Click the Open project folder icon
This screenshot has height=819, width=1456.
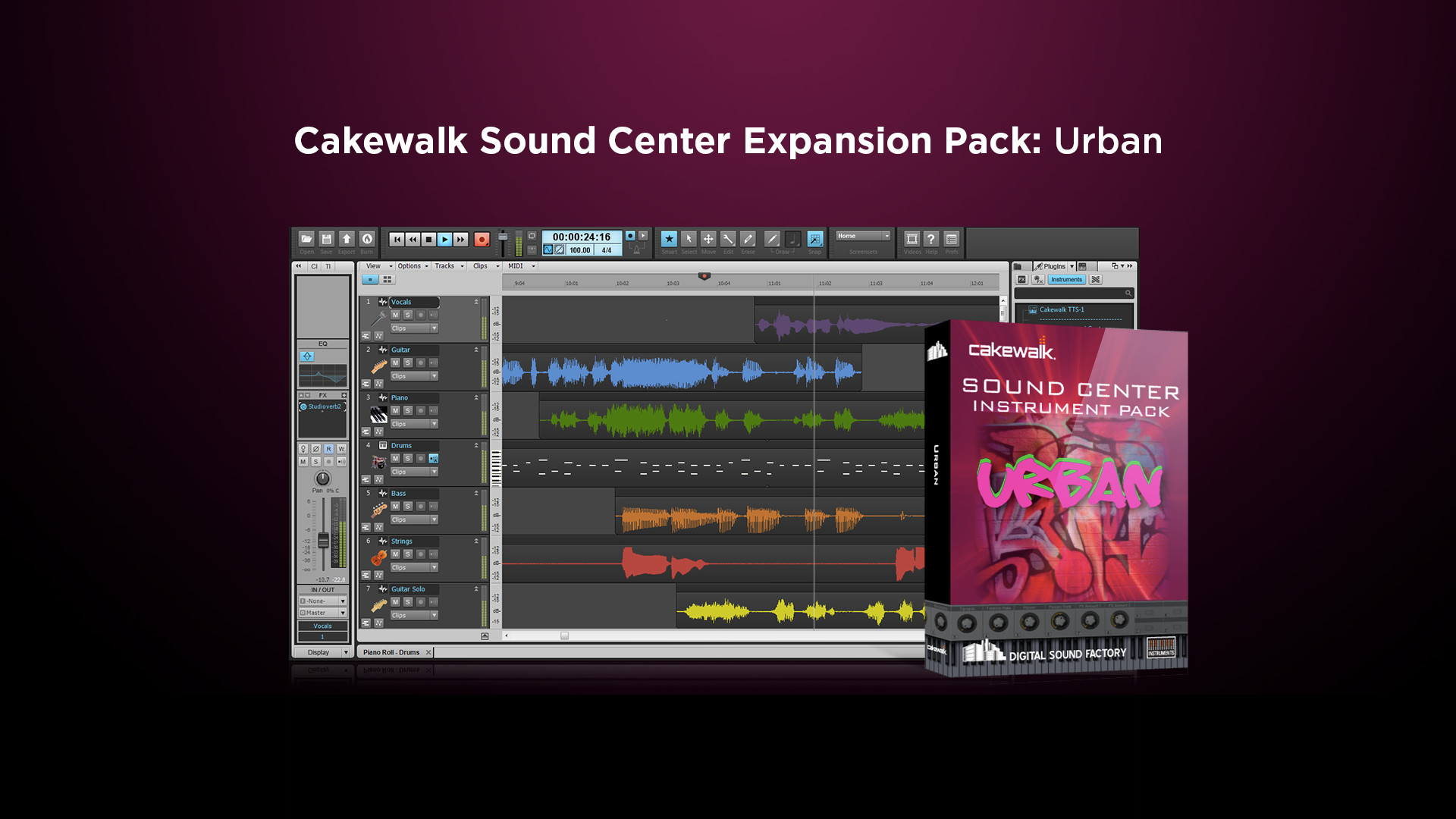coord(306,239)
